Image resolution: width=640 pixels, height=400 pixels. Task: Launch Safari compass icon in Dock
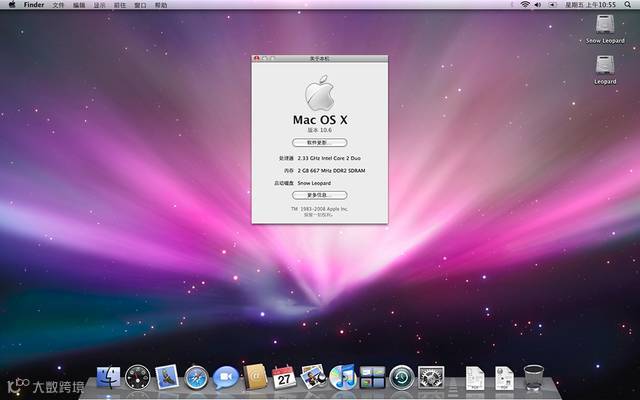click(196, 378)
